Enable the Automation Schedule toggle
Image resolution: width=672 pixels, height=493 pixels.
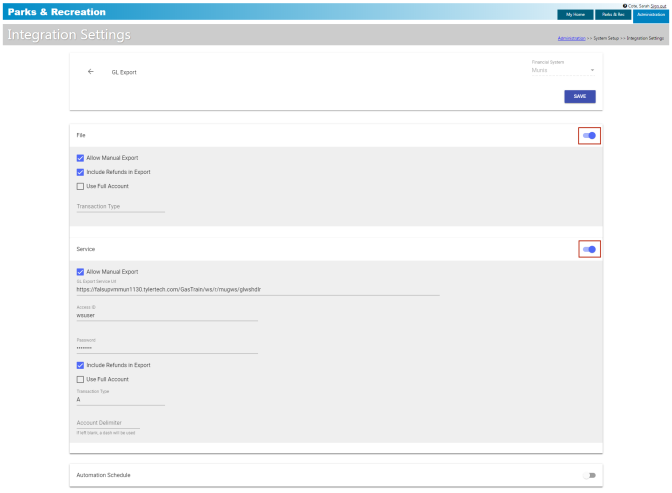(590, 475)
